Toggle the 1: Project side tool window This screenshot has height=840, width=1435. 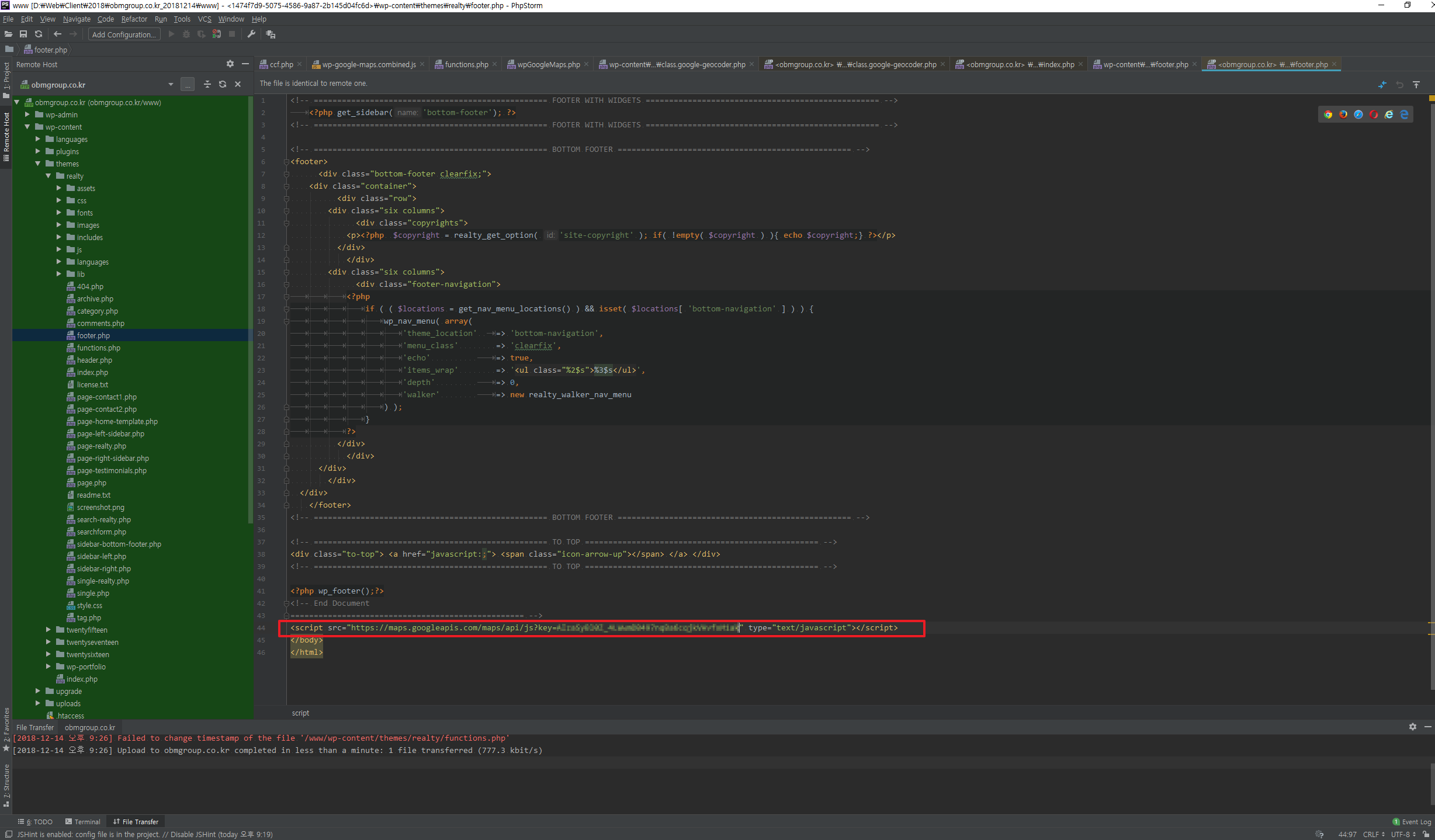[x=6, y=79]
